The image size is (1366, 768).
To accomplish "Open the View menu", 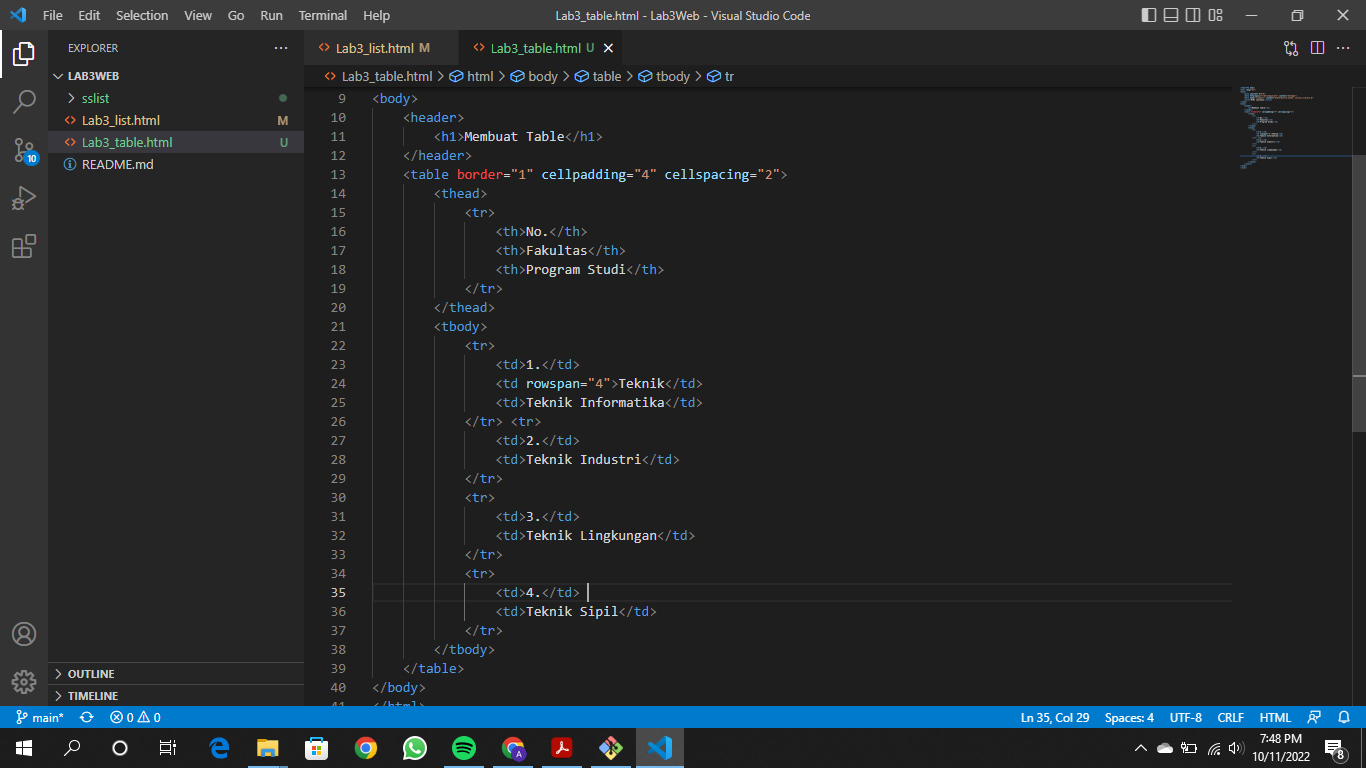I will click(x=198, y=15).
